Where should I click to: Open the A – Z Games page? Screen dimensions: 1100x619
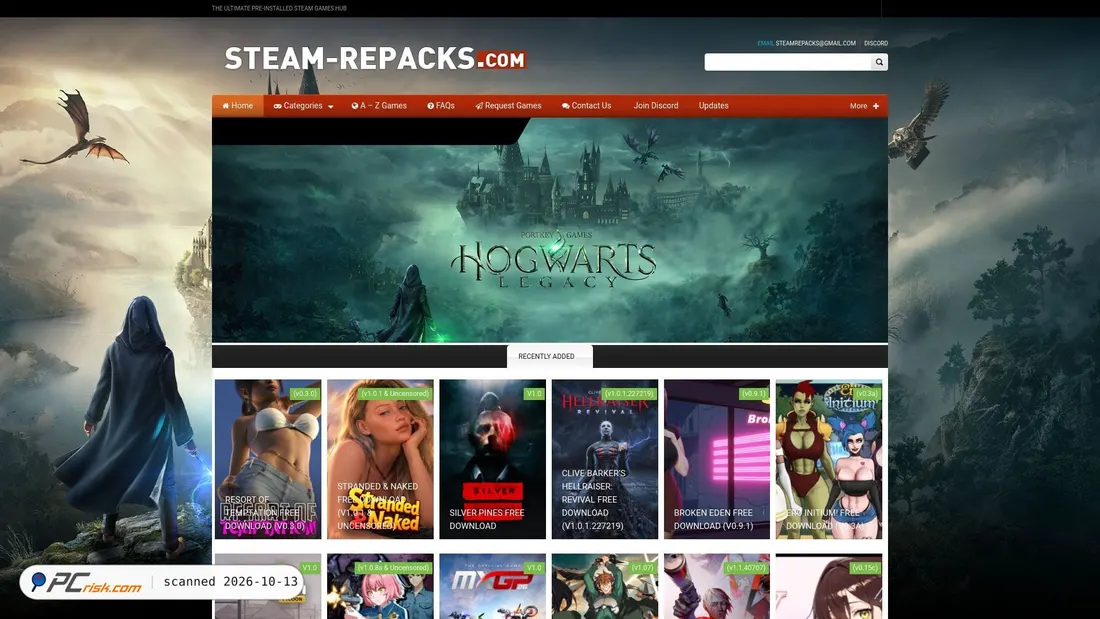pos(379,106)
